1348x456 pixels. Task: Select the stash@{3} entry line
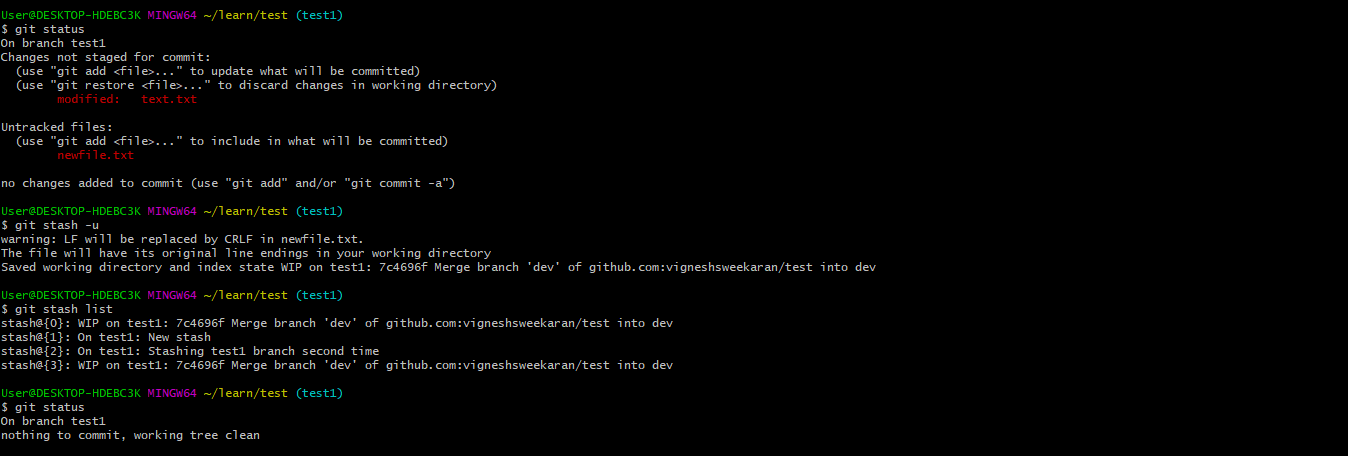[336, 365]
